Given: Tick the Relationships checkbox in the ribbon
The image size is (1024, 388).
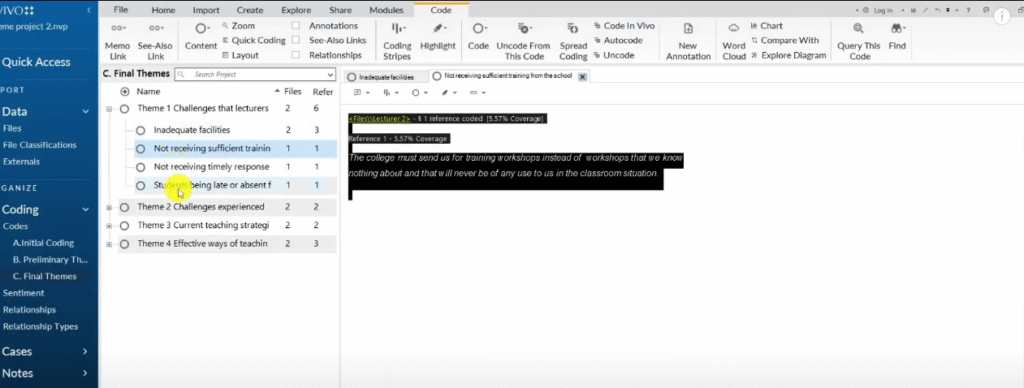Looking at the screenshot, I should coord(296,56).
